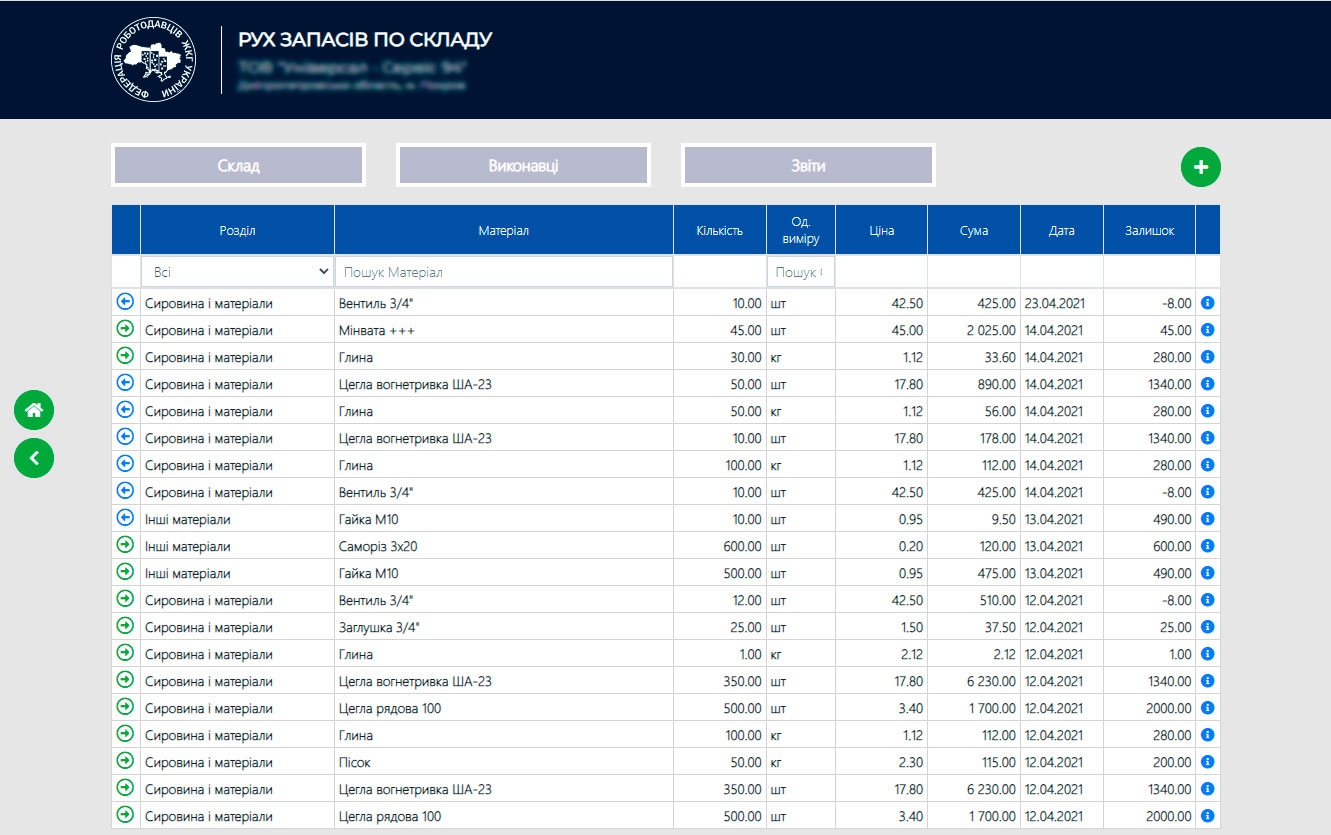Click green arrow icon on Пісок row
Screen dimensions: 1331x835
[x=125, y=761]
